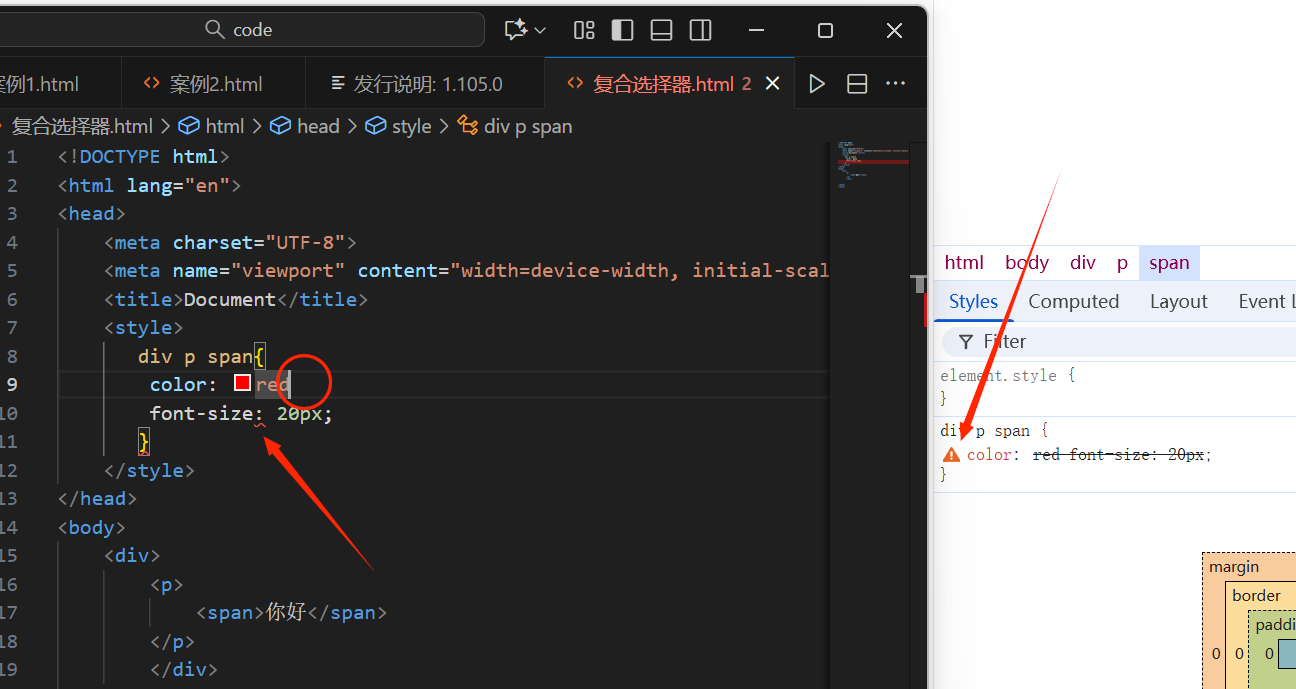This screenshot has height=689, width=1296.
Task: Click the DOCTYPE declaration on line 1
Action: [x=144, y=156]
